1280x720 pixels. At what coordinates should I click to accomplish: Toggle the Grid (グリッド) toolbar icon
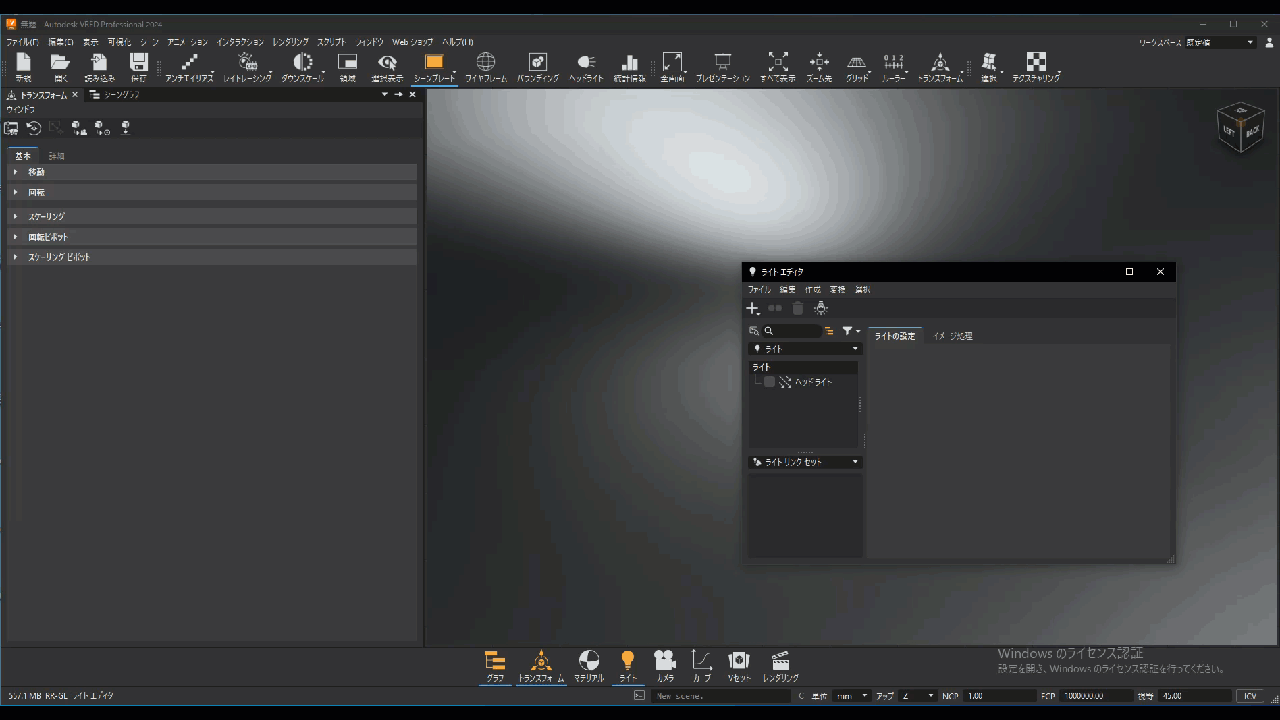coord(857,67)
